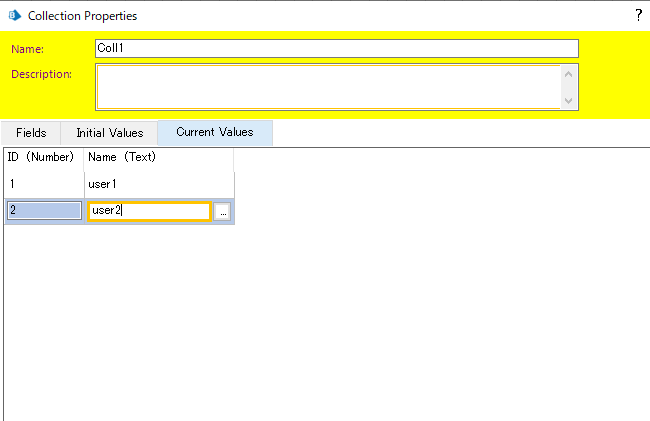Select the Current Values tab

click(x=214, y=132)
